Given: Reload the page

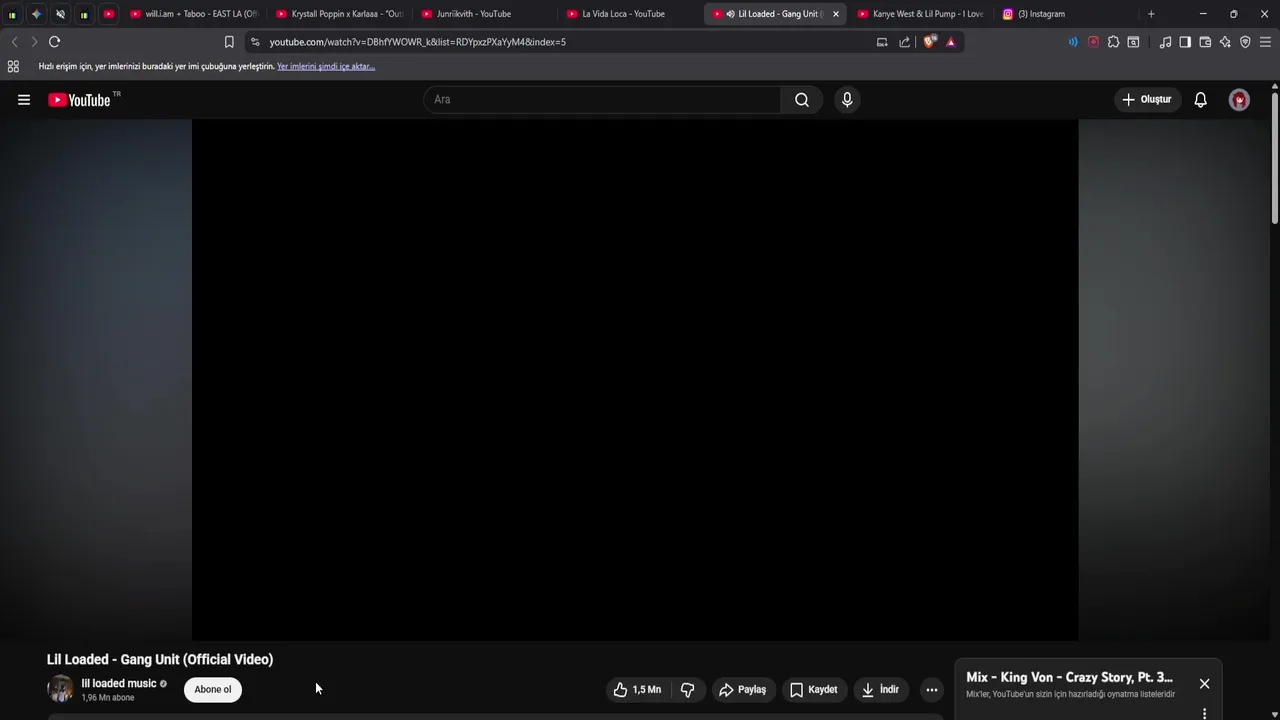Looking at the screenshot, I should (54, 42).
